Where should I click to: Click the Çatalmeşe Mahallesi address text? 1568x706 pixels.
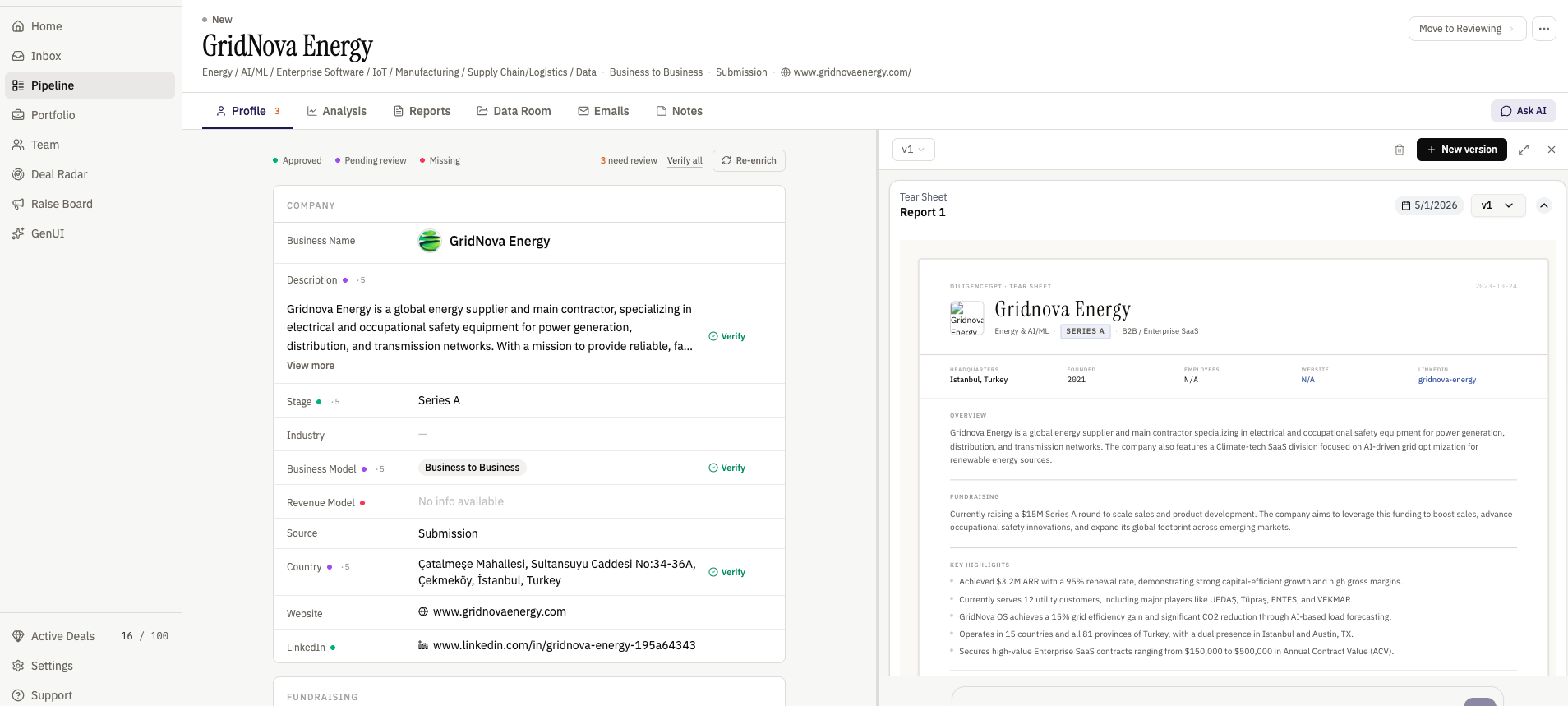point(557,572)
